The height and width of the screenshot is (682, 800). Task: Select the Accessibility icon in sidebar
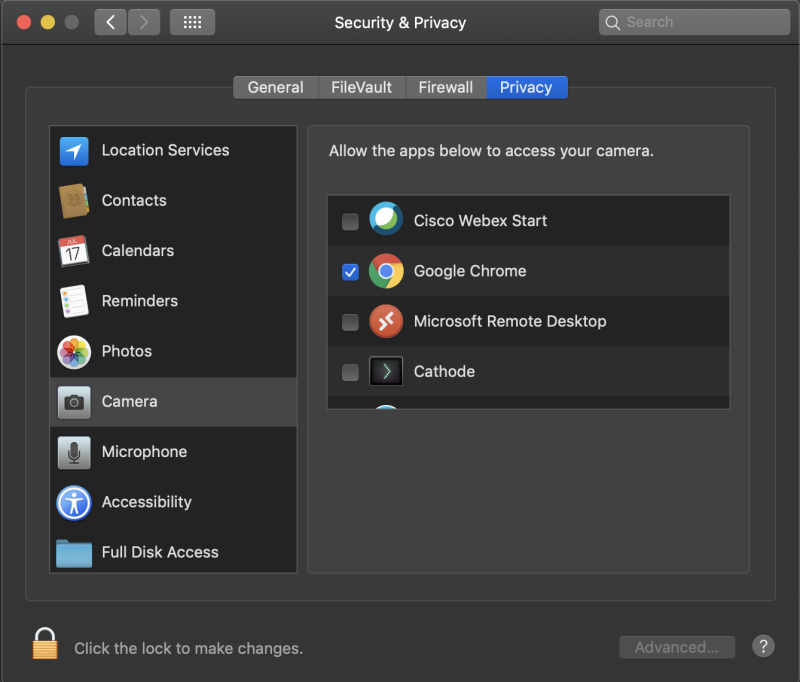click(74, 502)
